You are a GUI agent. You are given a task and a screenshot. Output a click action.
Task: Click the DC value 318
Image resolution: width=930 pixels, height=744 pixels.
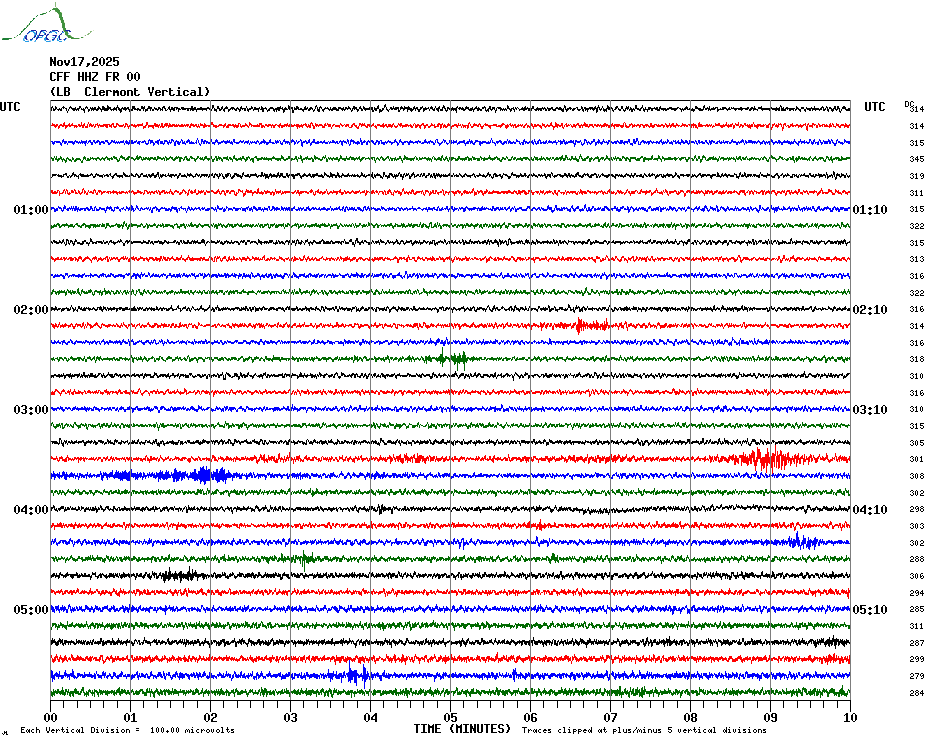pyautogui.click(x=917, y=360)
